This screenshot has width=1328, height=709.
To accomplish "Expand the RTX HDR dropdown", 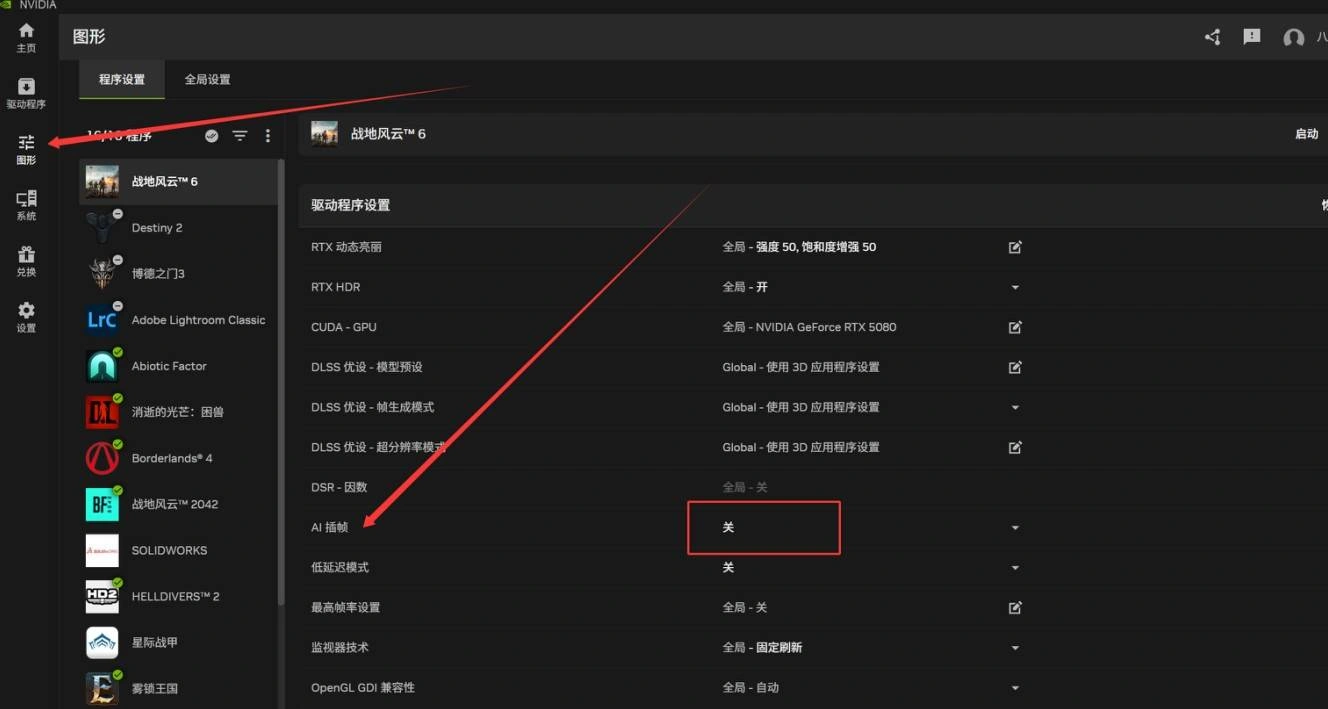I will [1015, 288].
